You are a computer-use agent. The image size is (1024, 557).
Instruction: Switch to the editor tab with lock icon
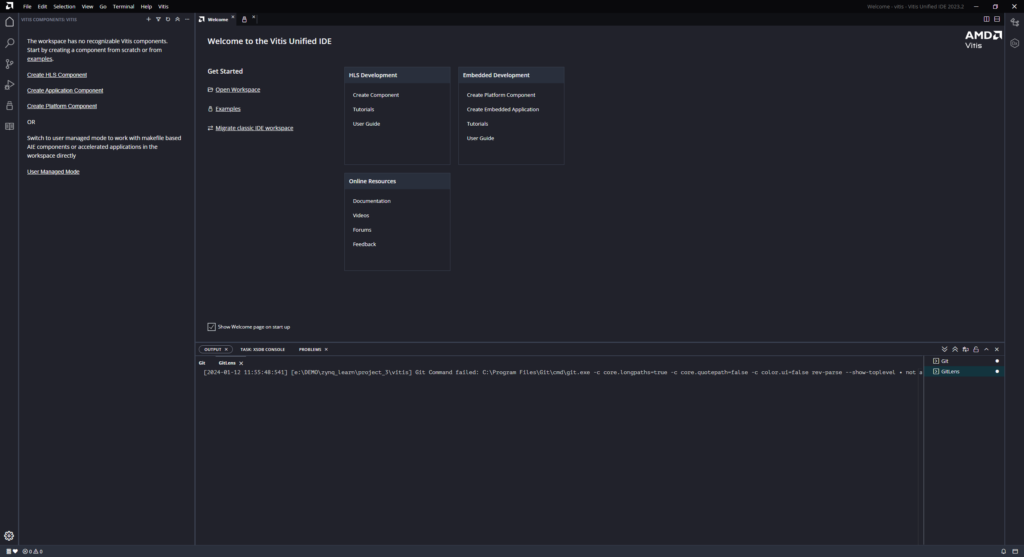[244, 20]
